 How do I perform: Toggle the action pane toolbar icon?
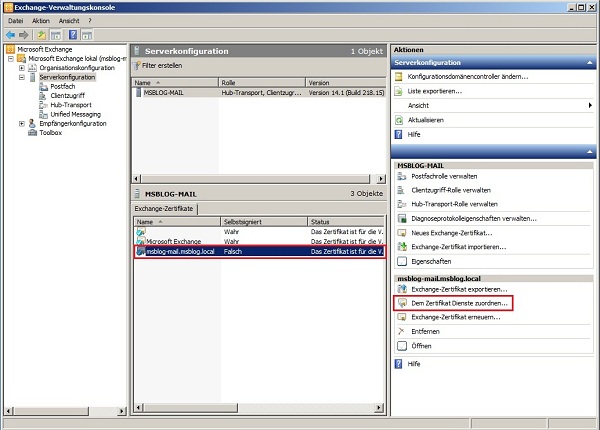pos(87,35)
